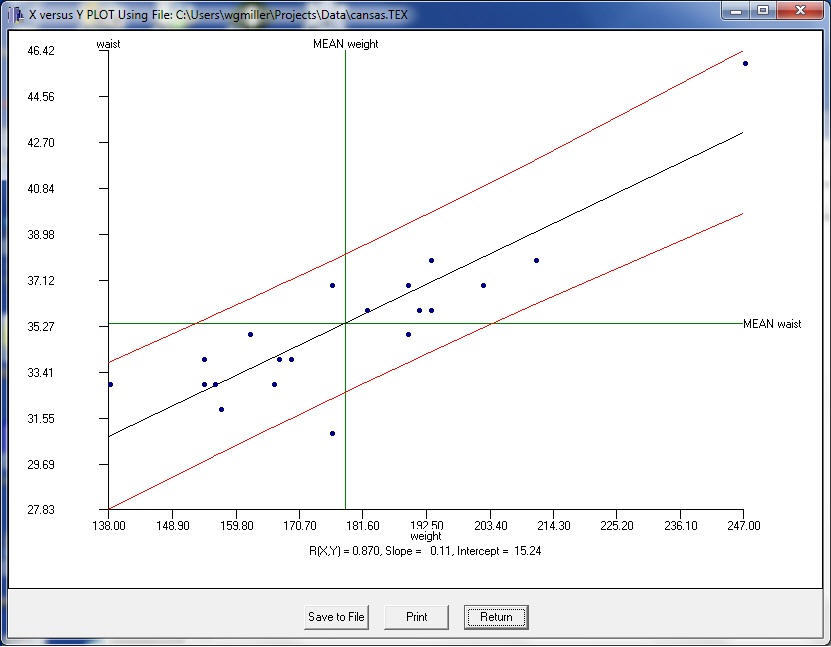This screenshot has height=647, width=831.
Task: Click the x-axis value 170.70
Action: tap(299, 526)
